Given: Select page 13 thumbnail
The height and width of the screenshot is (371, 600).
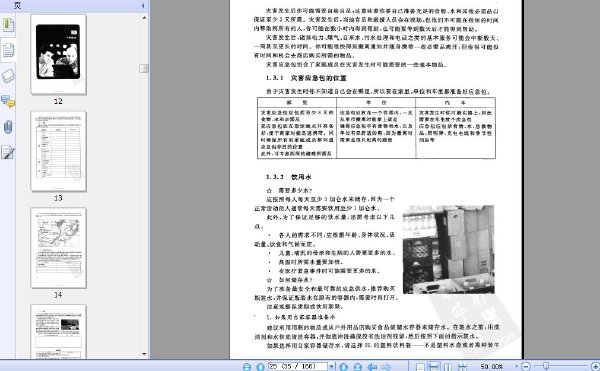Looking at the screenshot, I should [59, 151].
